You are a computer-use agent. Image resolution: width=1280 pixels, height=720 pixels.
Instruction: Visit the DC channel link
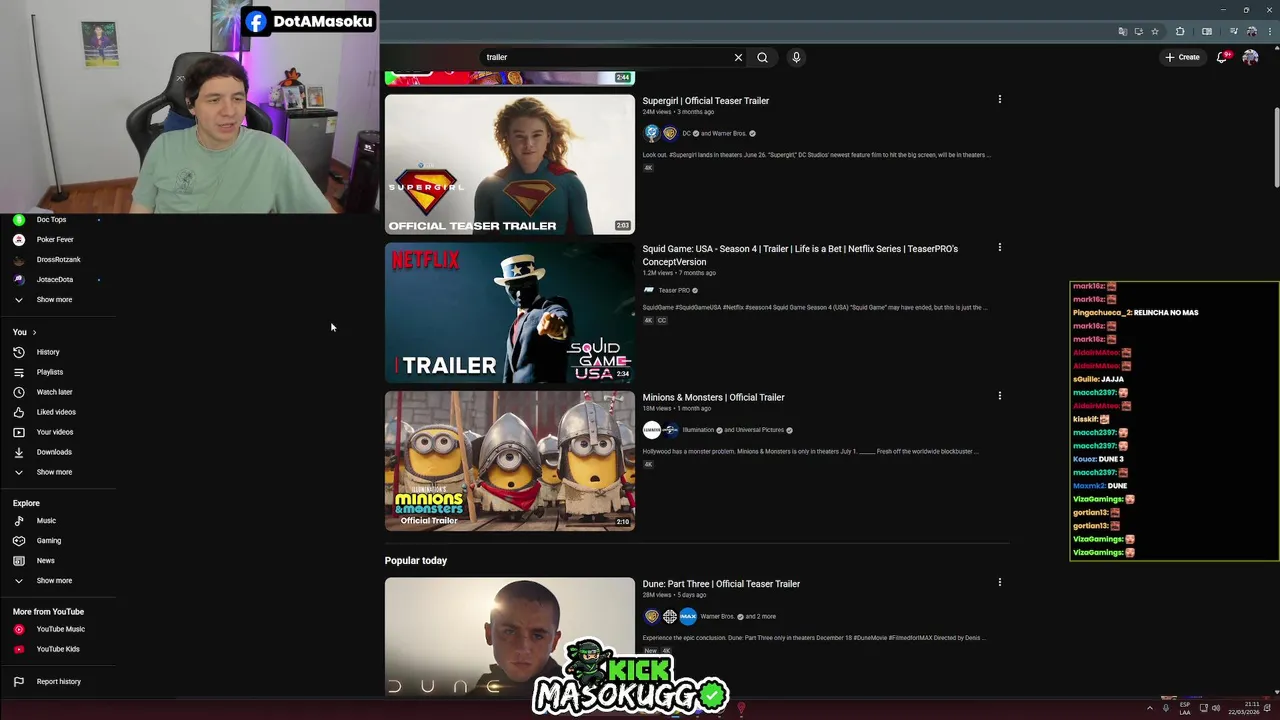(686, 133)
